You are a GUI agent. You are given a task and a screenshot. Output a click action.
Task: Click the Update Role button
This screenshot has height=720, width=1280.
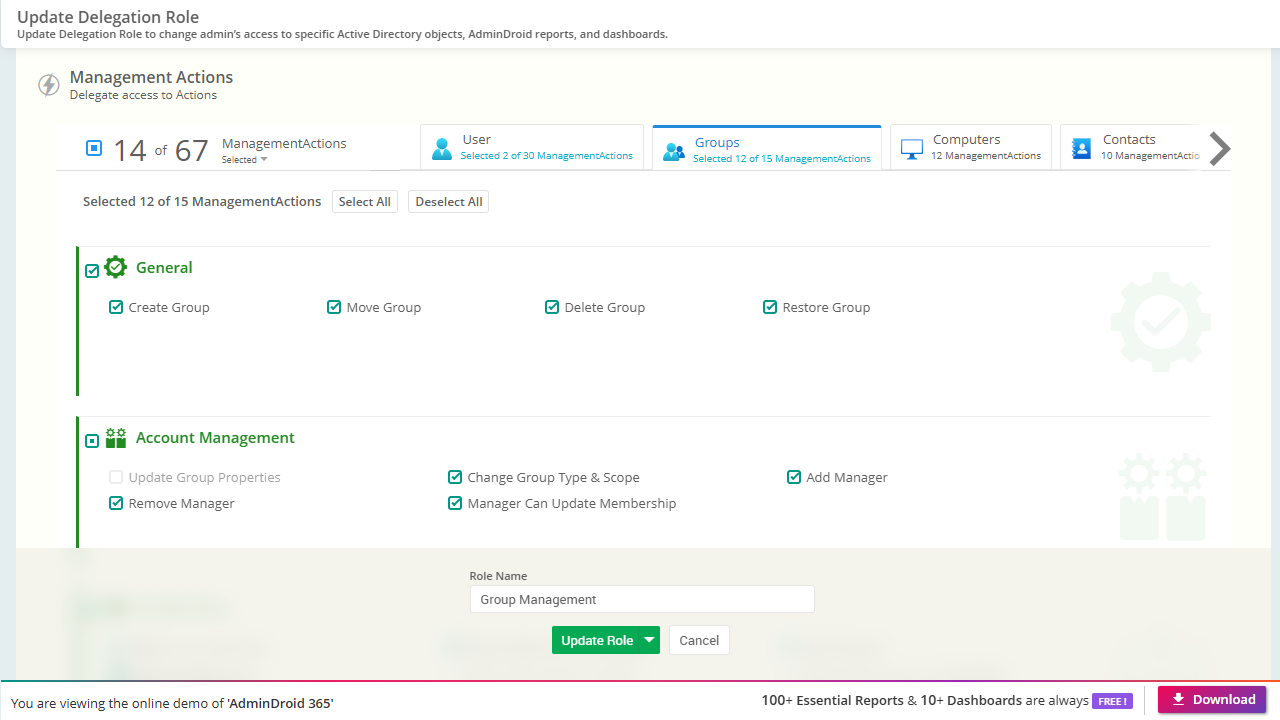tap(597, 640)
